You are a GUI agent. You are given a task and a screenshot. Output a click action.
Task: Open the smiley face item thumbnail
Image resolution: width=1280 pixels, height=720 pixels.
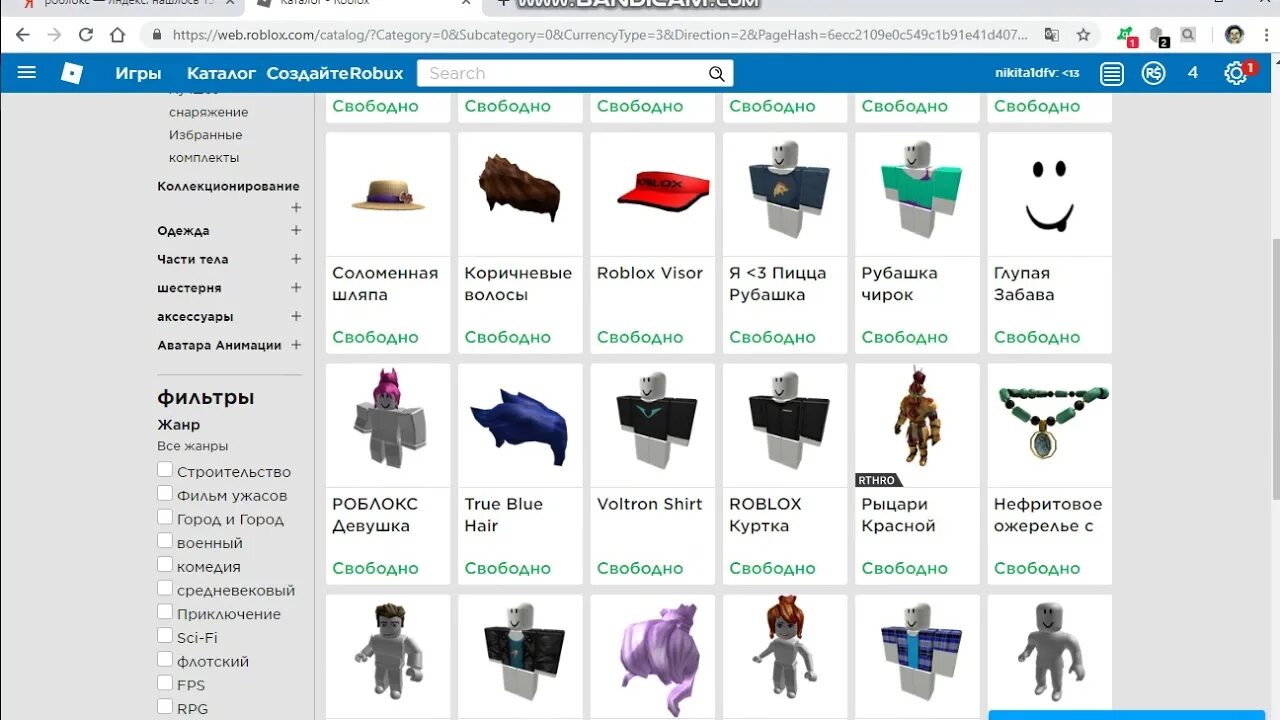pyautogui.click(x=1049, y=194)
